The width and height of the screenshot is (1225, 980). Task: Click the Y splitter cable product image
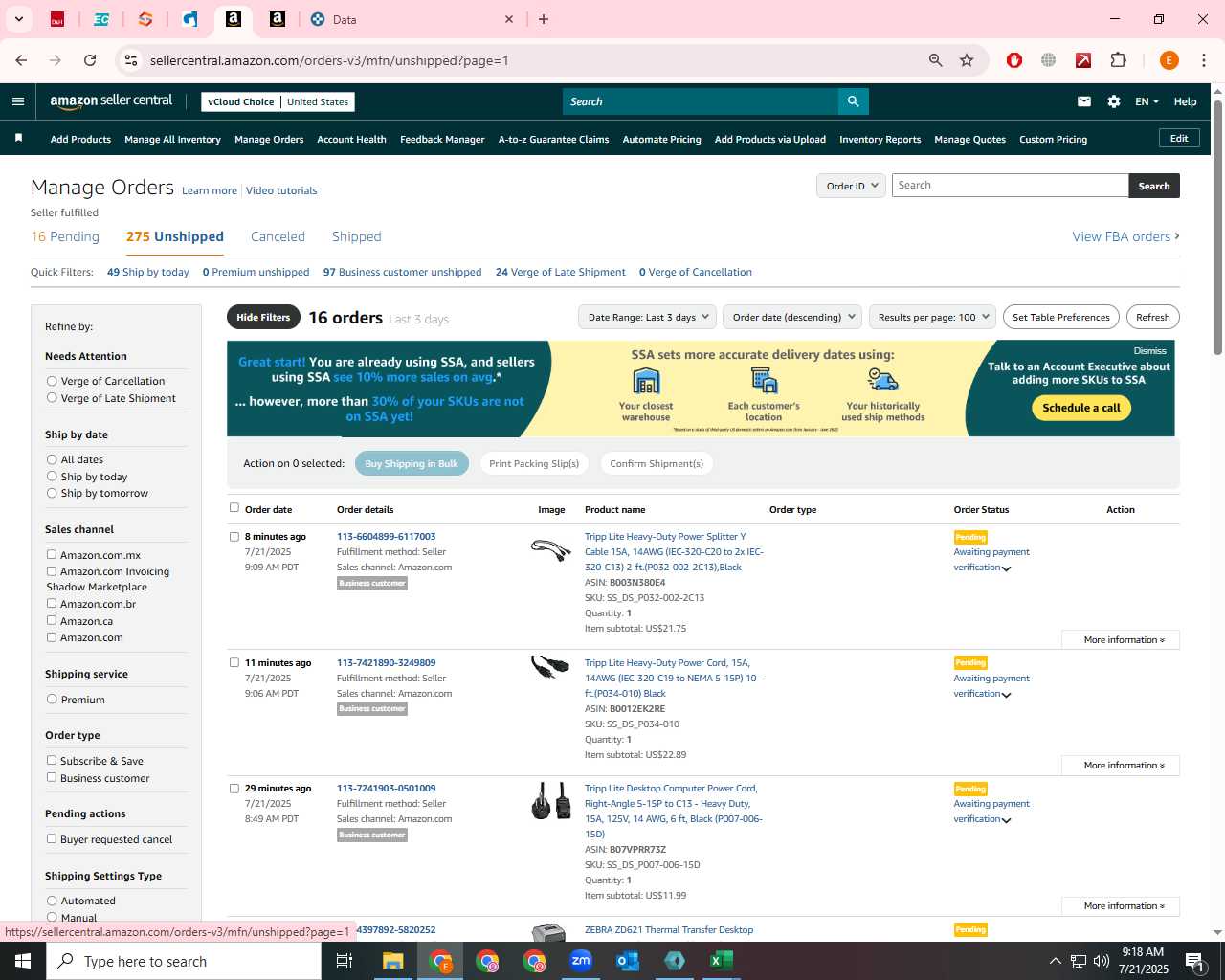[x=550, y=549]
